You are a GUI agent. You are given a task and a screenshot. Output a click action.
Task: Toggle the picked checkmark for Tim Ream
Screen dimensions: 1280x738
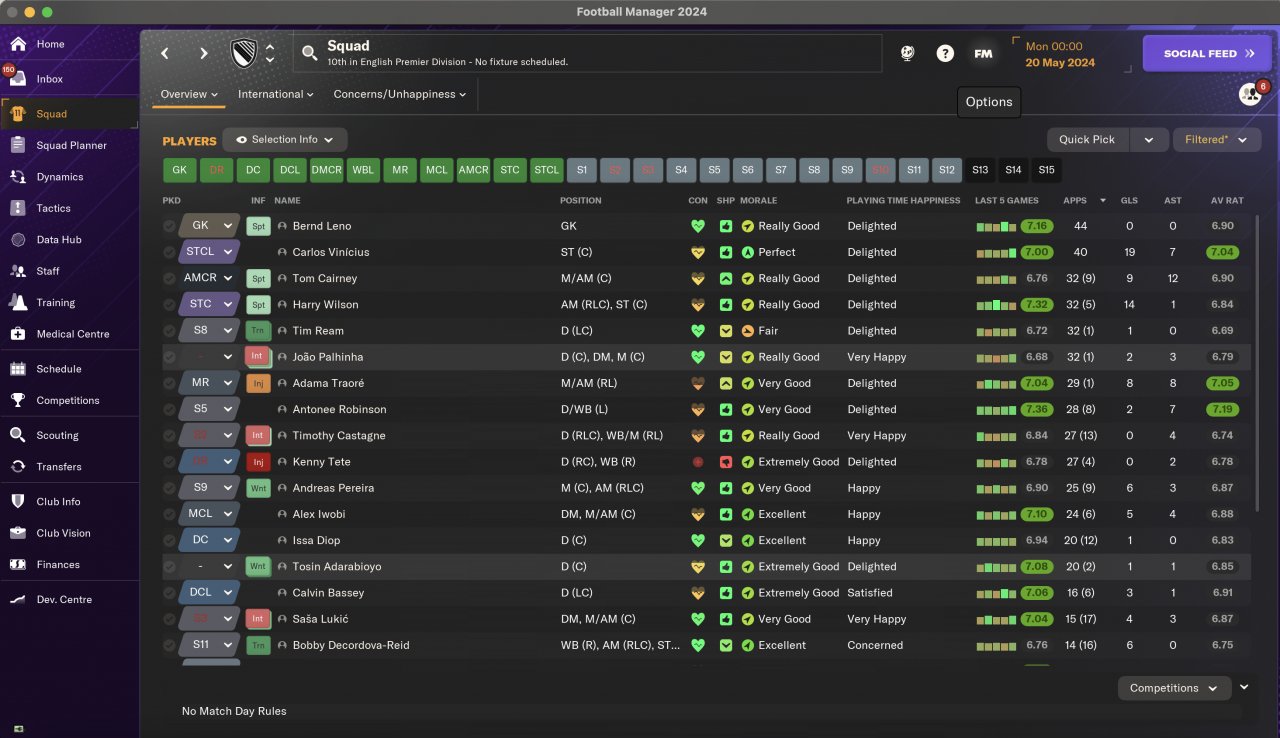pyautogui.click(x=169, y=331)
